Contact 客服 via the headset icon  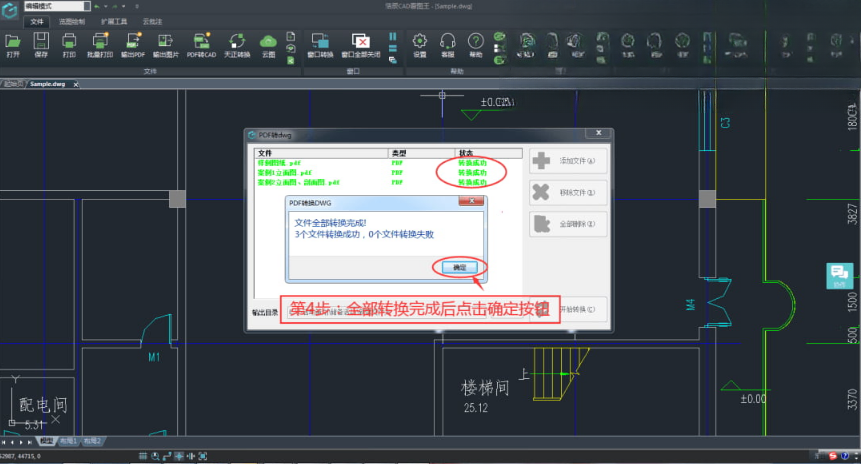pos(448,45)
